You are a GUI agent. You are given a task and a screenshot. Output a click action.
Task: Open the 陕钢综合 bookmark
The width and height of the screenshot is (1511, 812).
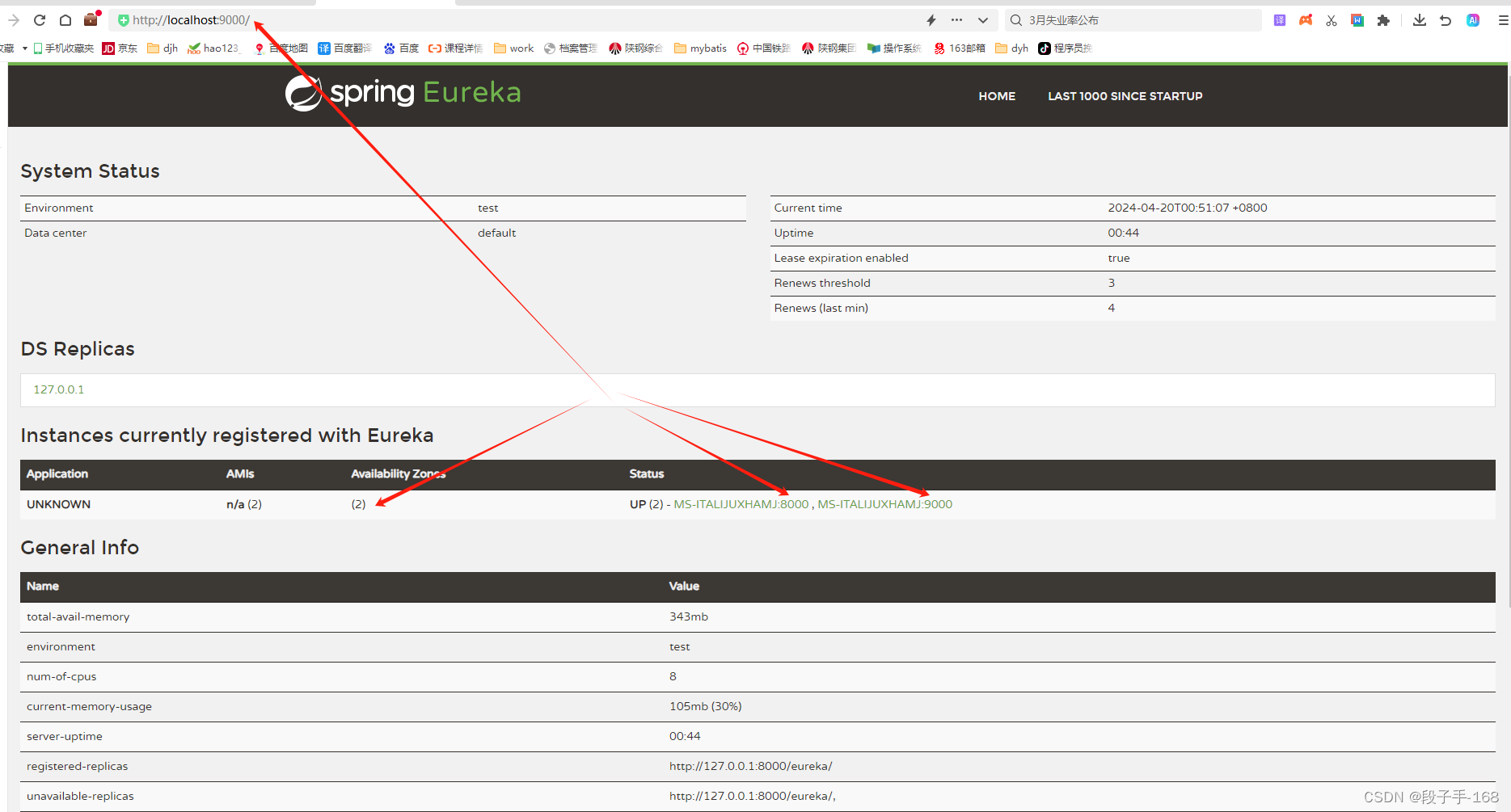tap(635, 48)
